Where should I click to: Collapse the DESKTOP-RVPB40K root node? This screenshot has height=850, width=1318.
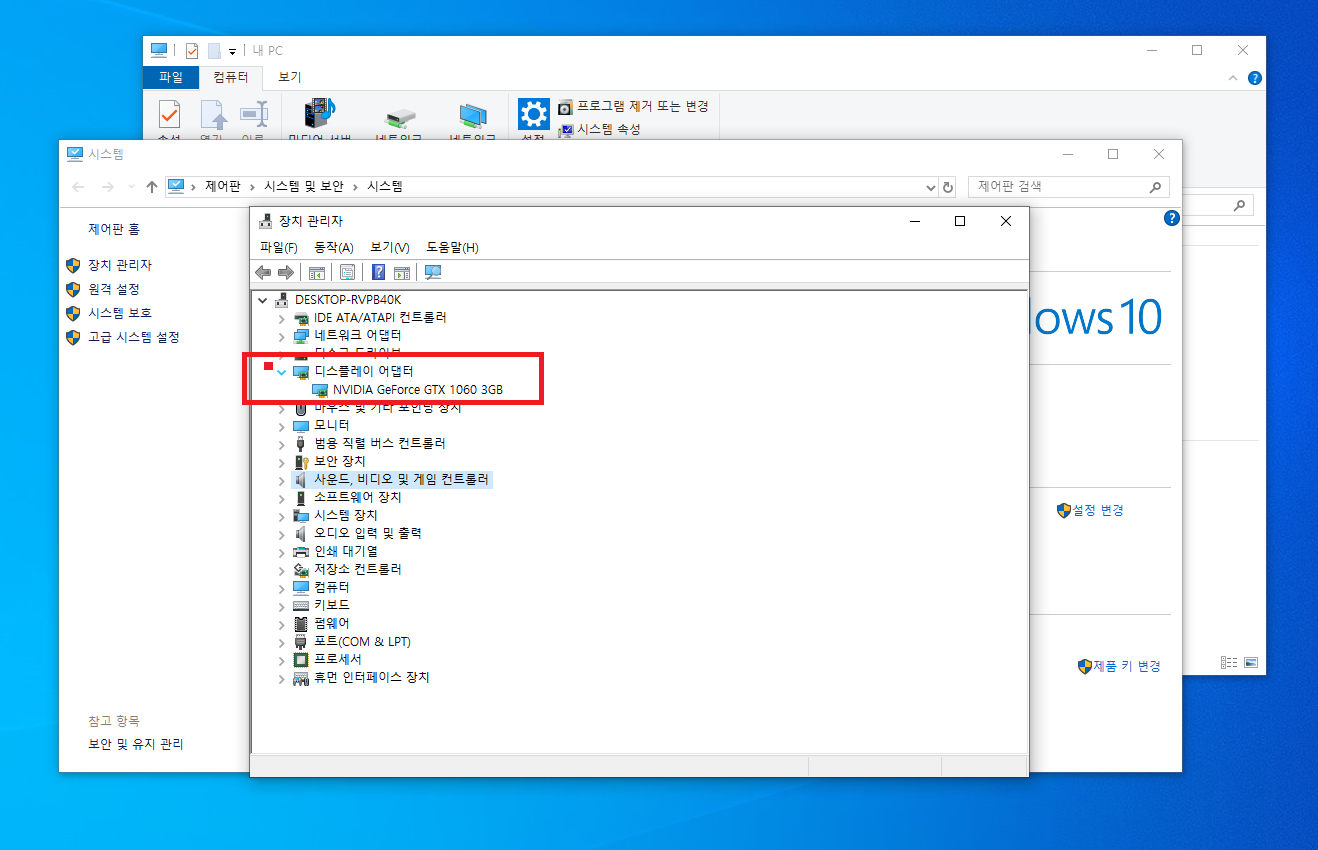pos(263,299)
